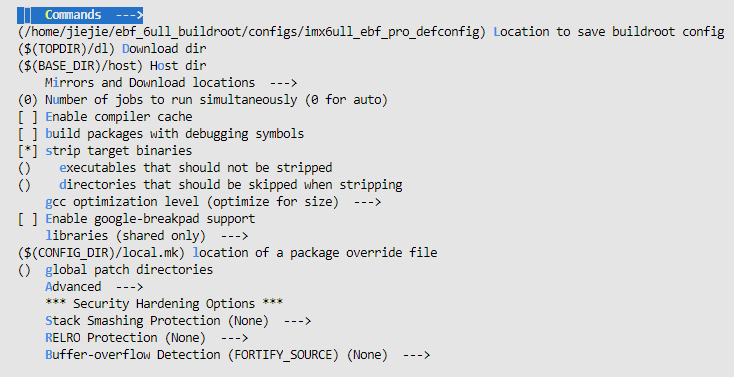This screenshot has width=734, height=377.
Task: Select the Download dir option
Action: (112, 49)
